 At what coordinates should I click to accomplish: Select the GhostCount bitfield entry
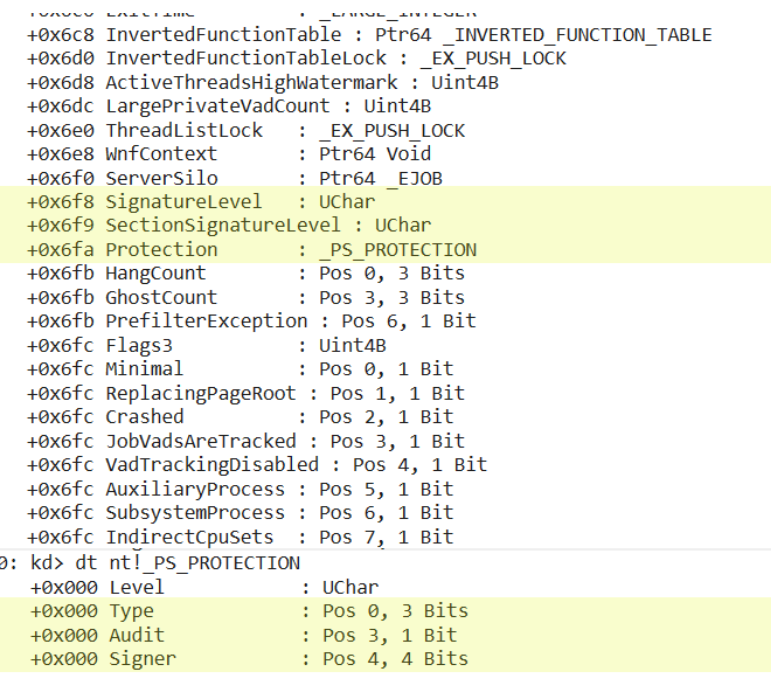click(x=161, y=297)
